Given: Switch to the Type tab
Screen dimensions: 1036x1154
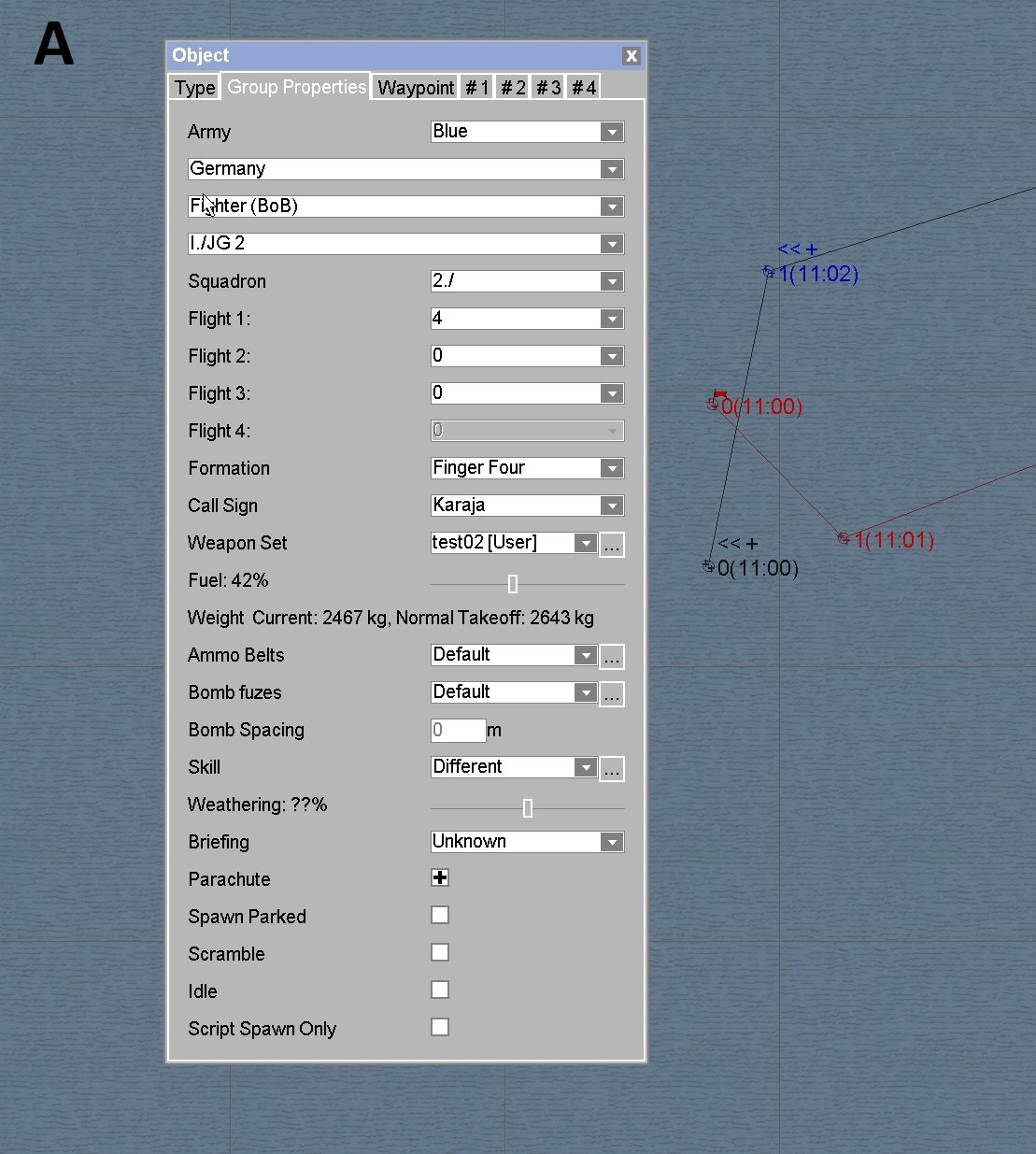Looking at the screenshot, I should [x=194, y=88].
